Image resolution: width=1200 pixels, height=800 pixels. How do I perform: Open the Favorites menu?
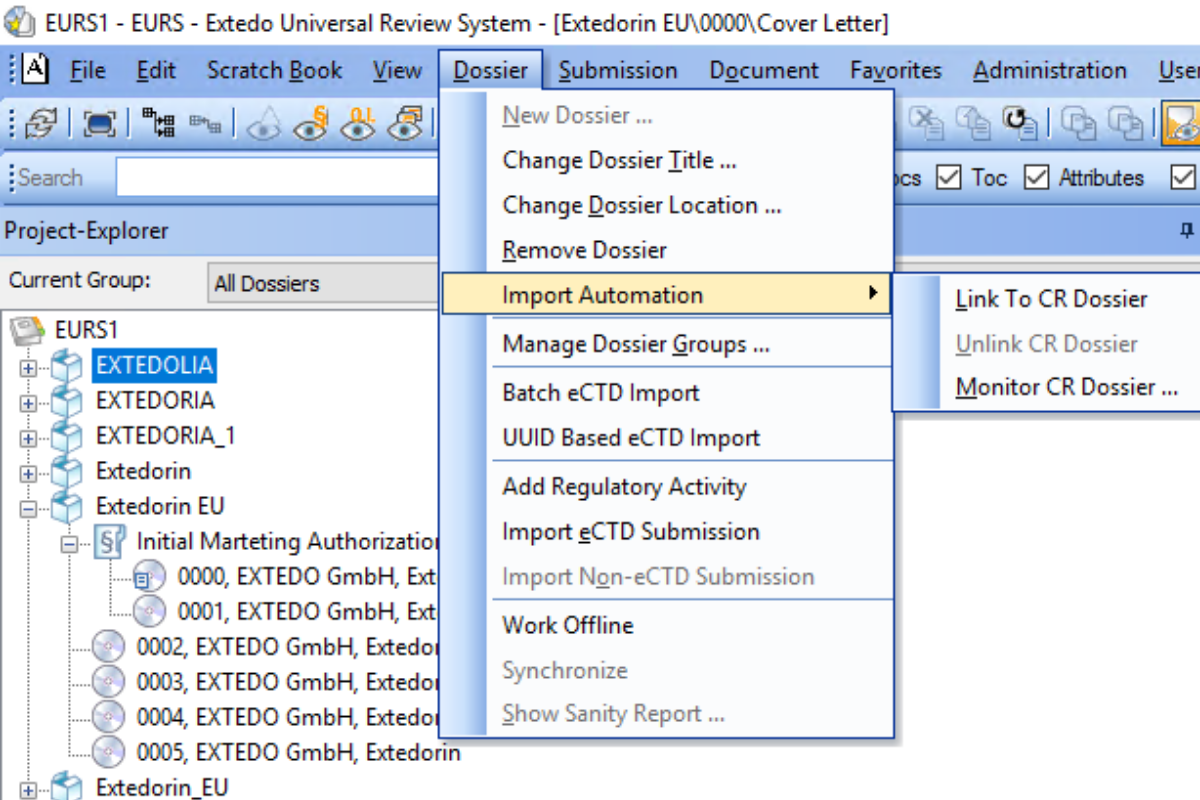pos(896,70)
